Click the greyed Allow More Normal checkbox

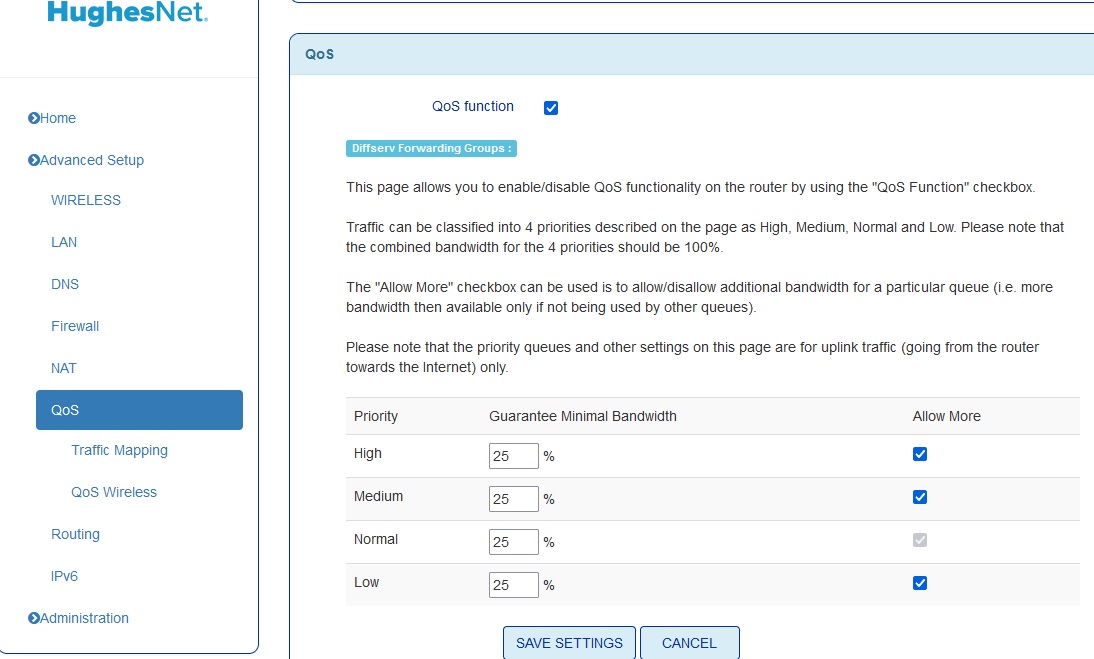pos(920,540)
